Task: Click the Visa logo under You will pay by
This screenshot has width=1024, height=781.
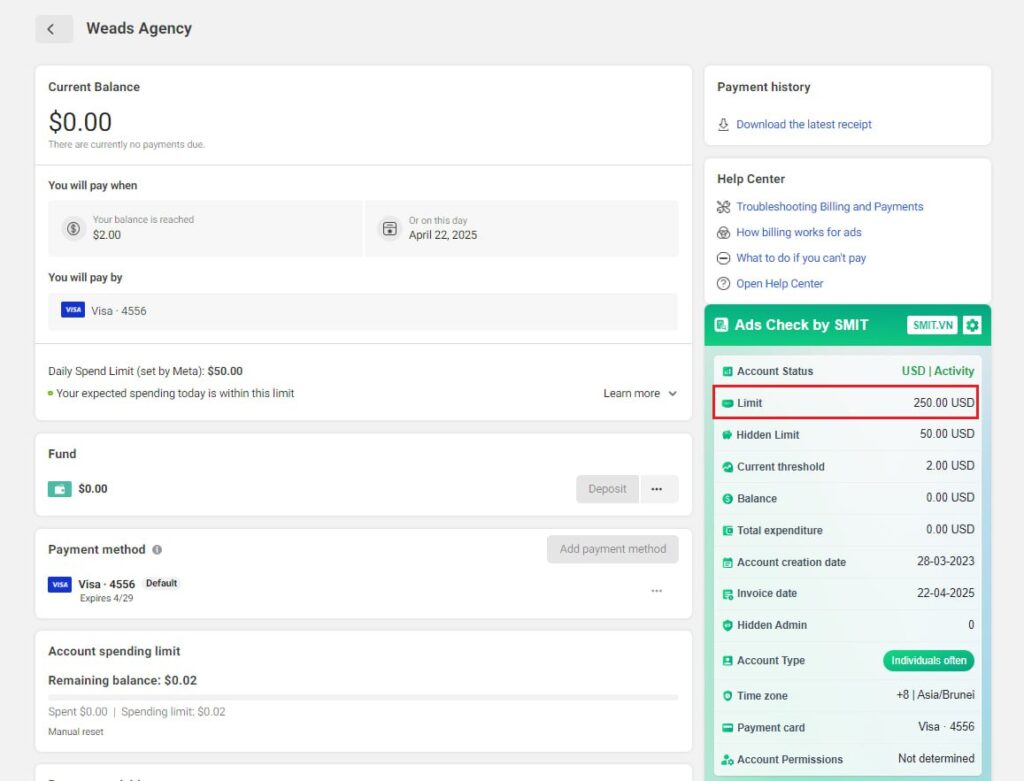Action: 72,310
